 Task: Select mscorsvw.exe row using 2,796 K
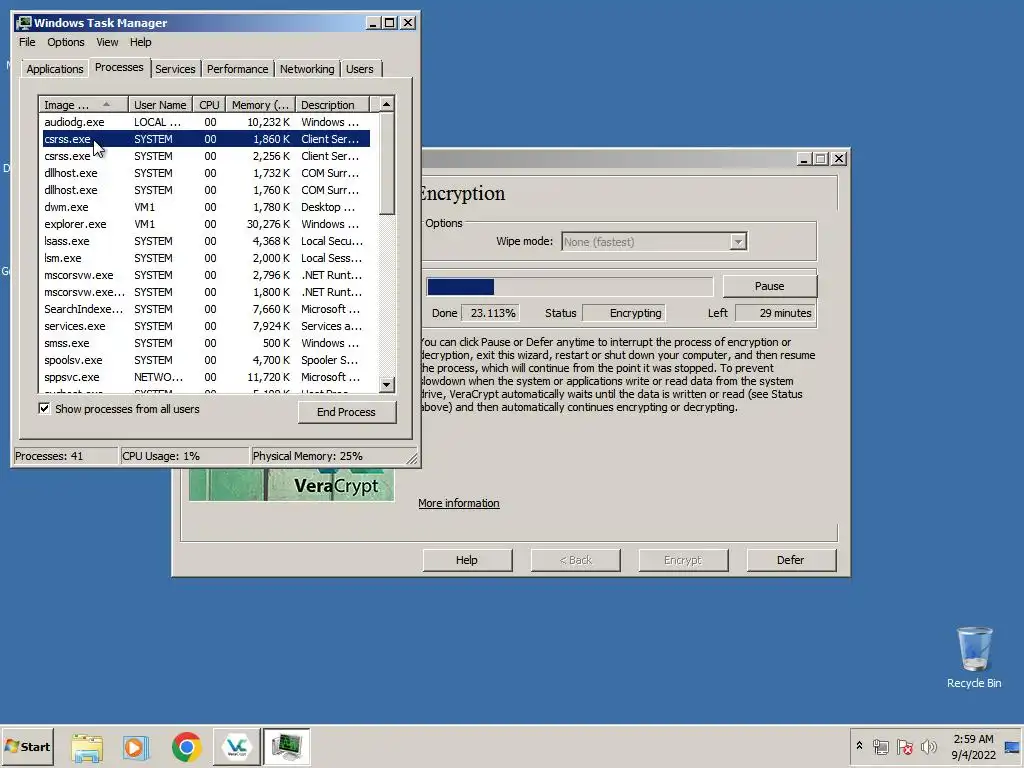pyautogui.click(x=204, y=275)
